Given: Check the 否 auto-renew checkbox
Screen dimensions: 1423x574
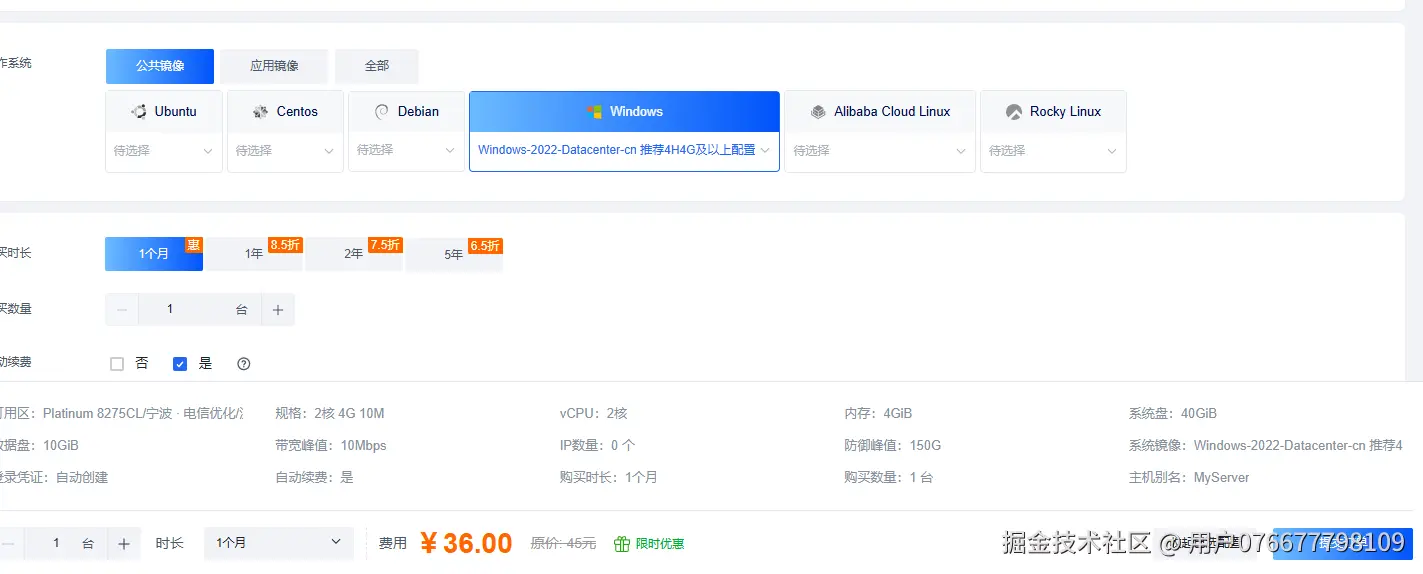Looking at the screenshot, I should click(x=117, y=364).
